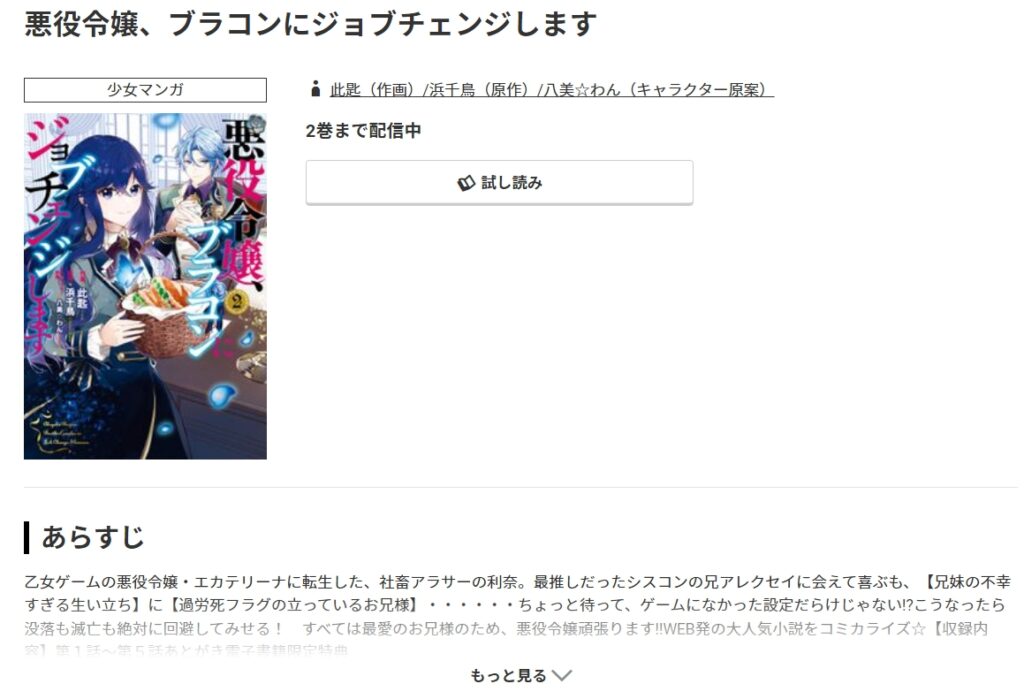Image resolution: width=1024 pixels, height=699 pixels.
Task: Click the downward chevron next to もっと見る
Action: point(562,675)
